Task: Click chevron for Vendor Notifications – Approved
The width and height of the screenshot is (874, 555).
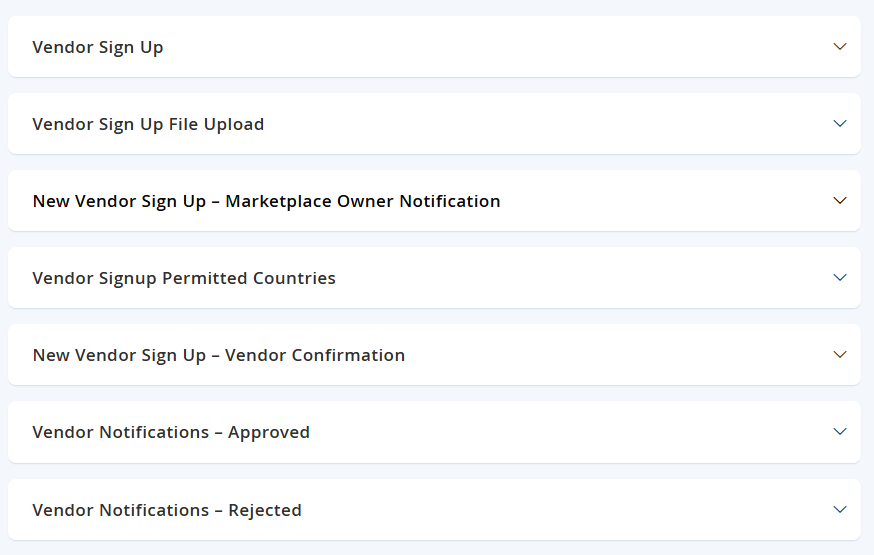Action: [839, 431]
